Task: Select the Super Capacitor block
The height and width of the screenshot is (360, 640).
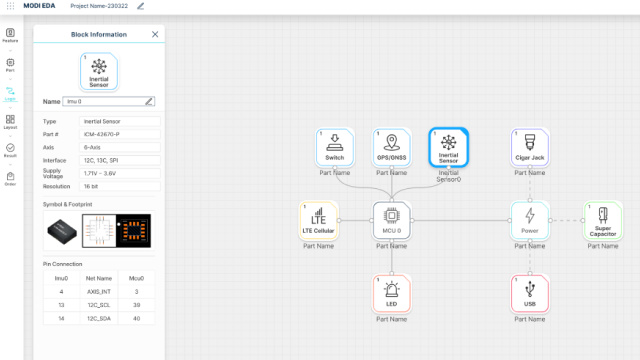Action: coord(603,220)
